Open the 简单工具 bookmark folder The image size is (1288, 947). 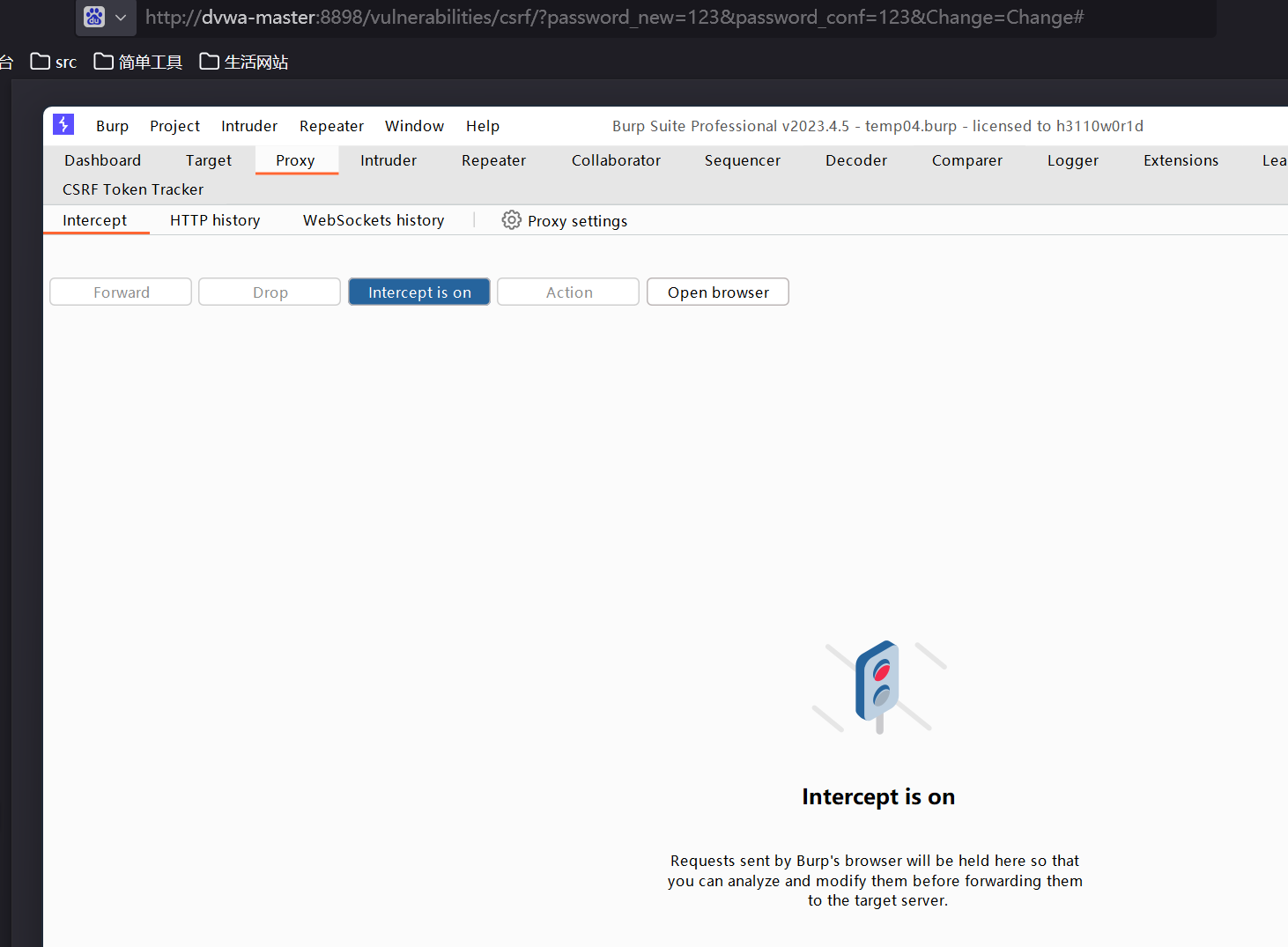coord(138,62)
